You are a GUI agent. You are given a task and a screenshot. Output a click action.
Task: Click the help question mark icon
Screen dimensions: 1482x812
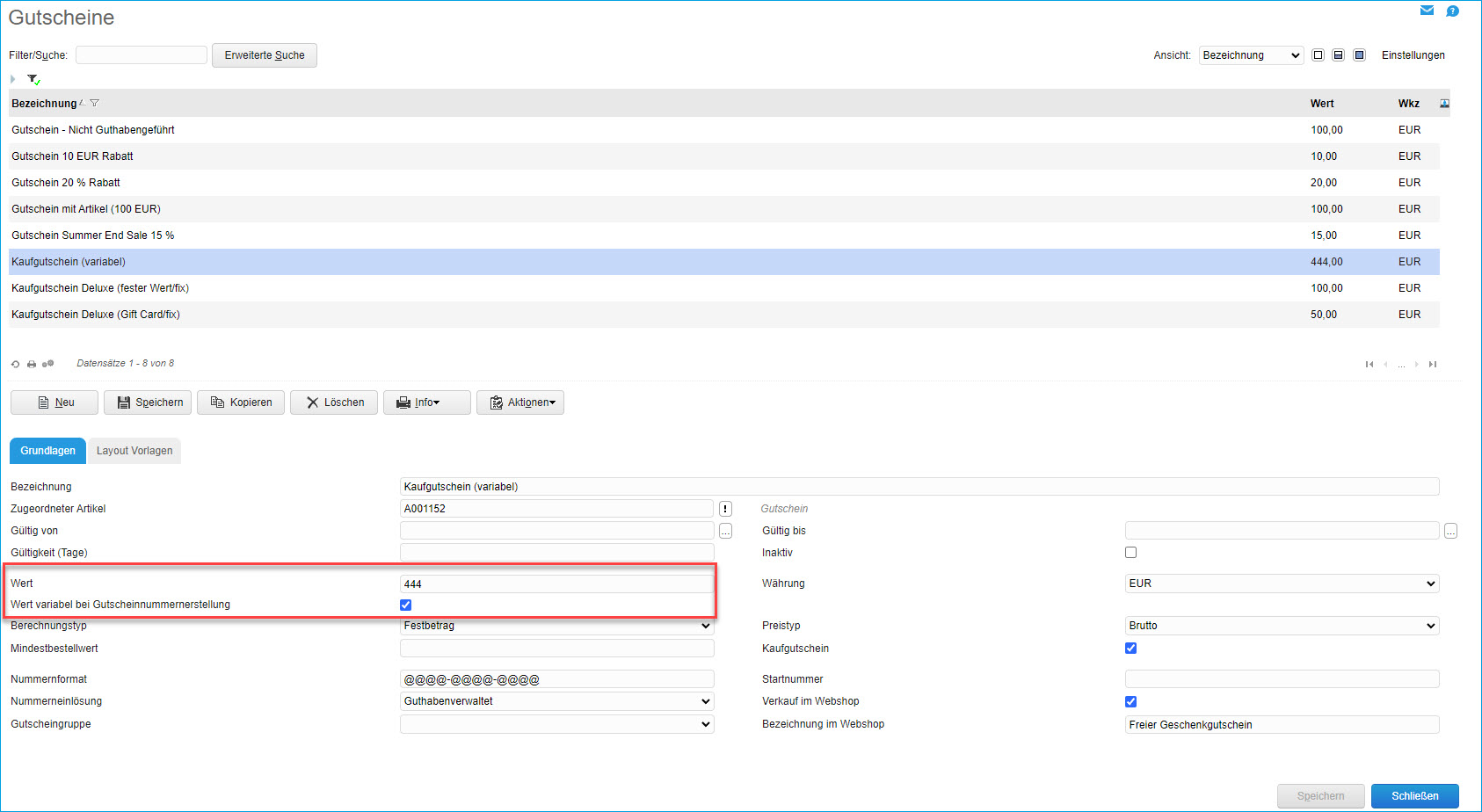click(1453, 11)
